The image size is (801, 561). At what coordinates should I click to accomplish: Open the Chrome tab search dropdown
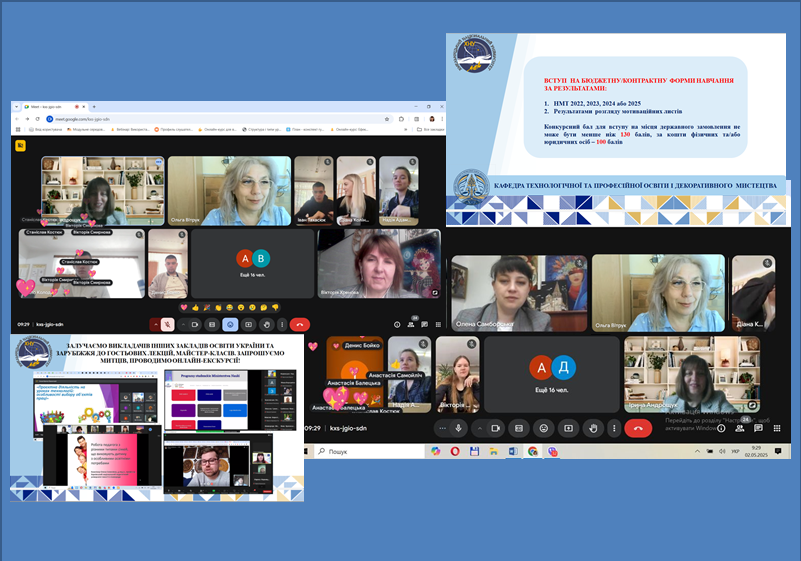point(16,107)
